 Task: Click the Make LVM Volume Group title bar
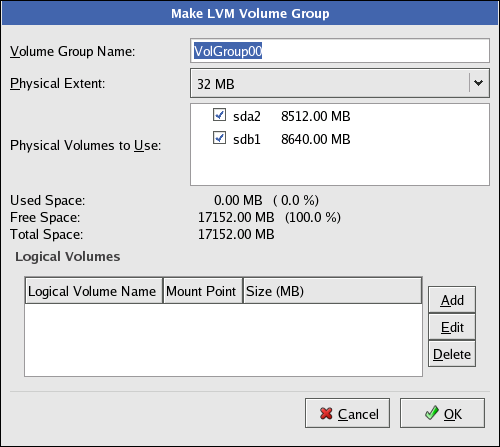click(x=250, y=13)
